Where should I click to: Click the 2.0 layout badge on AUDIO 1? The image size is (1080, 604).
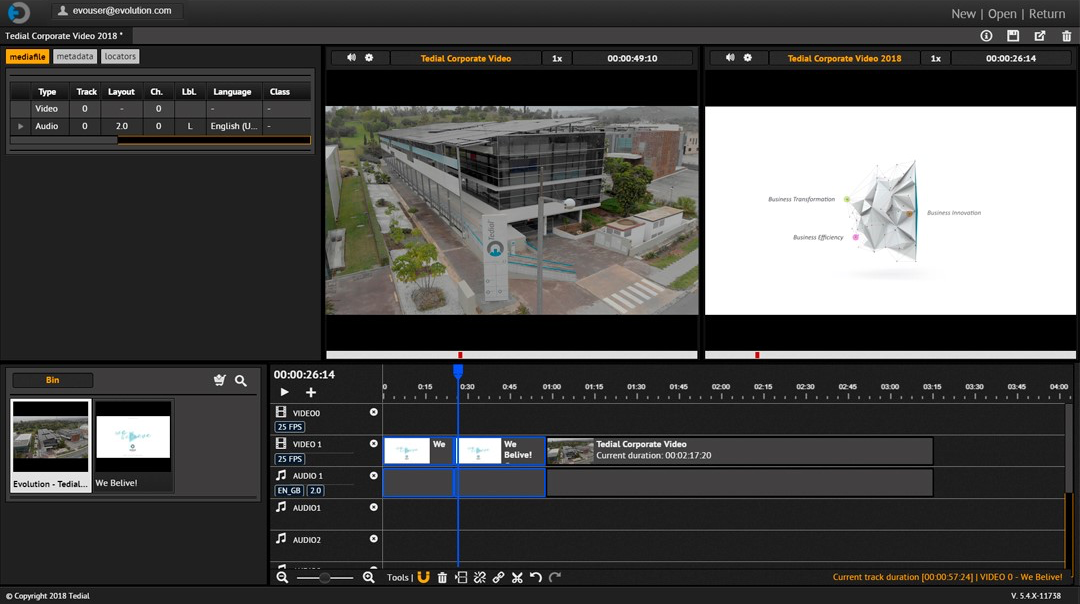pos(315,490)
